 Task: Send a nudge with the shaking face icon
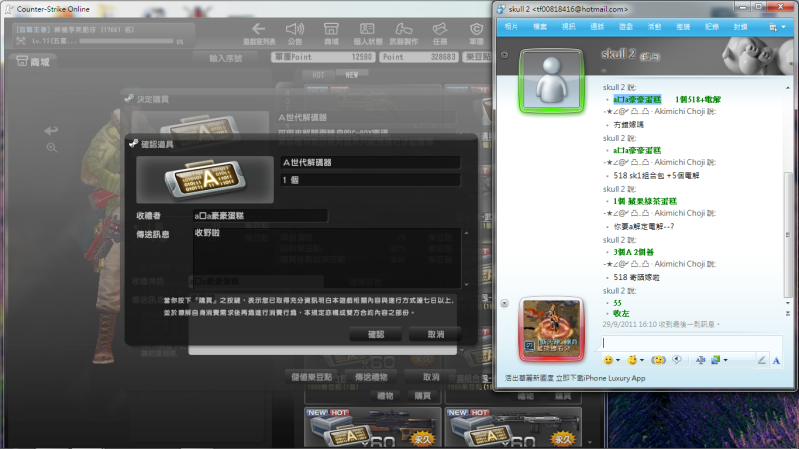tap(658, 360)
